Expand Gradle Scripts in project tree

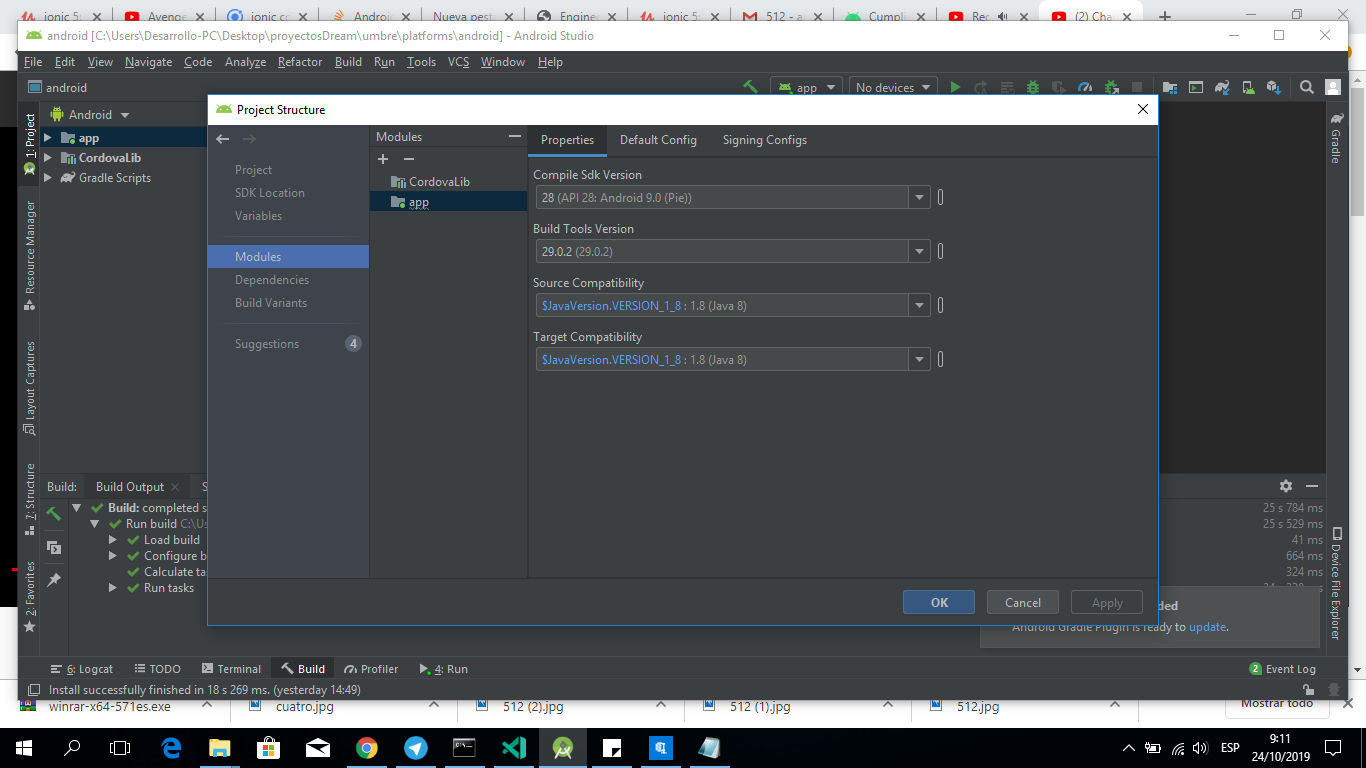pyautogui.click(x=47, y=178)
